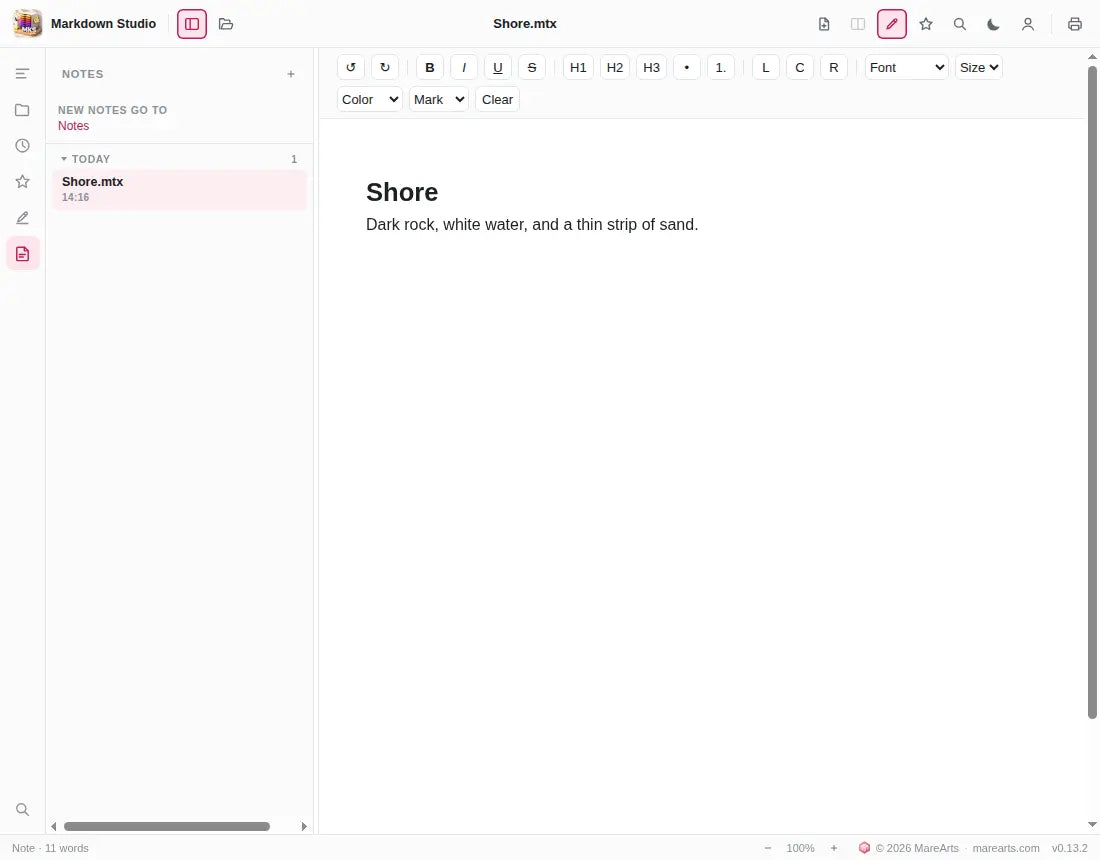
Task: Open the text Color dropdown
Action: click(x=370, y=100)
